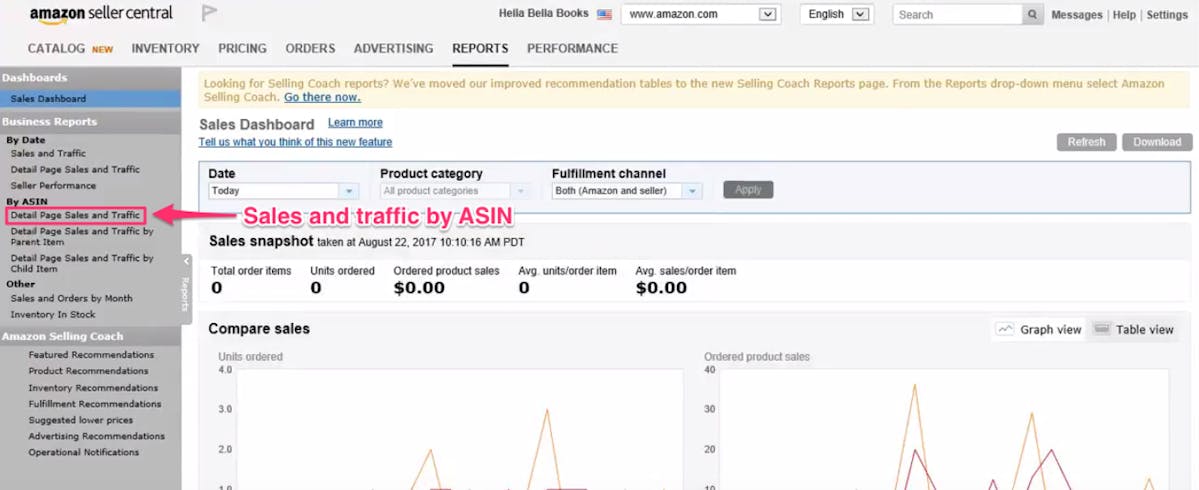
Task: Click the Hella Bella Books account name
Action: (544, 14)
